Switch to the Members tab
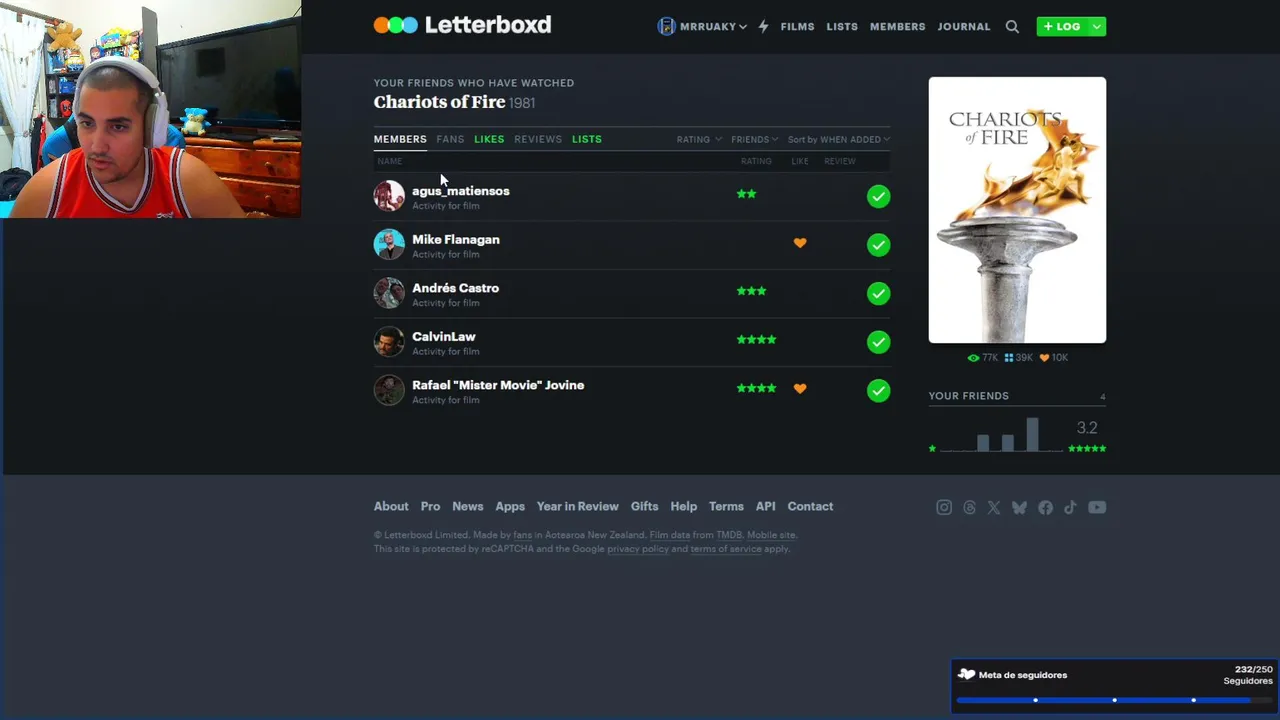1280x720 pixels. tap(400, 139)
